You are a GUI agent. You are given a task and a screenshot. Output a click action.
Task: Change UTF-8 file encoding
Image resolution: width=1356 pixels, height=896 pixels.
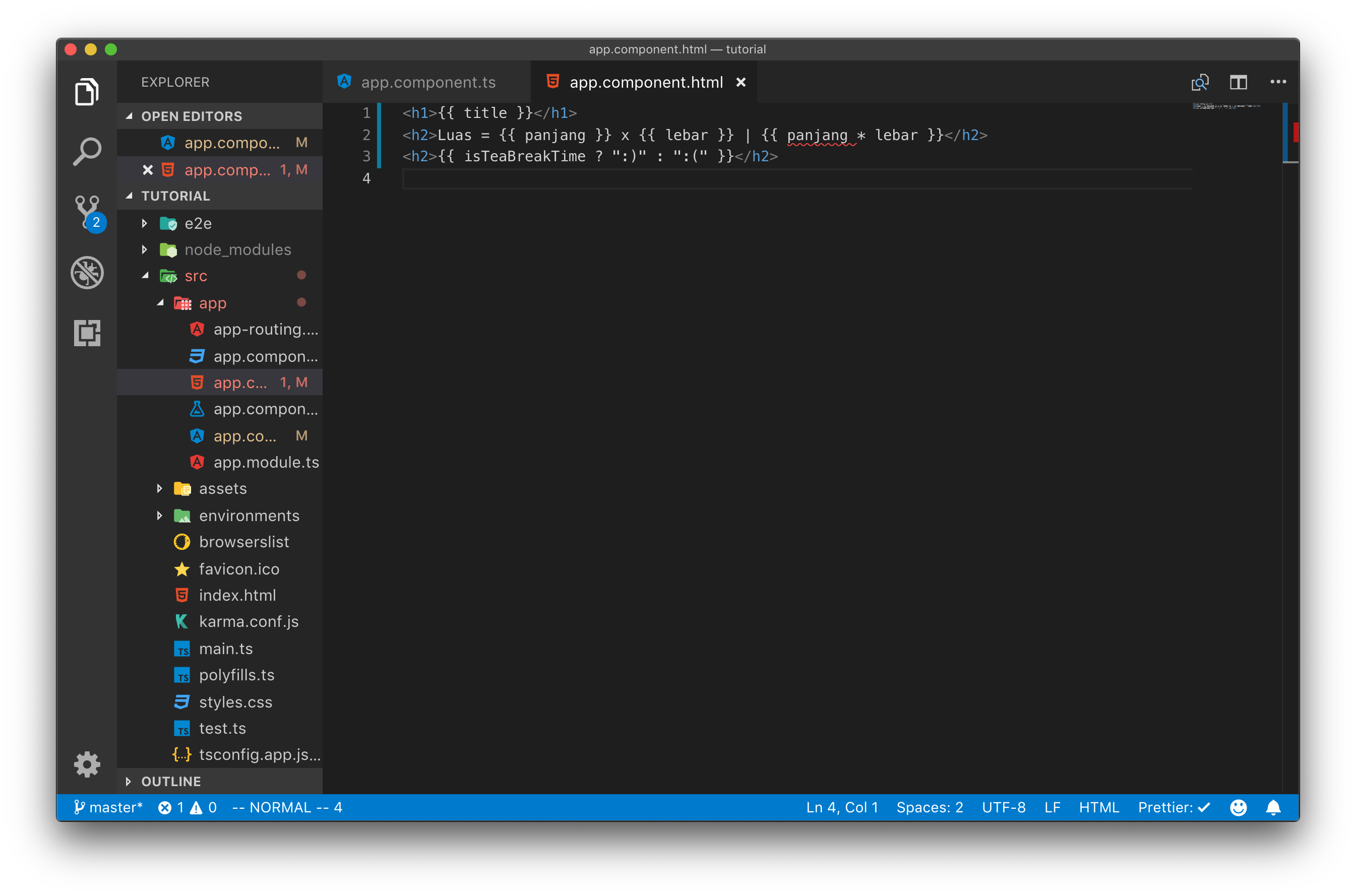click(1004, 807)
